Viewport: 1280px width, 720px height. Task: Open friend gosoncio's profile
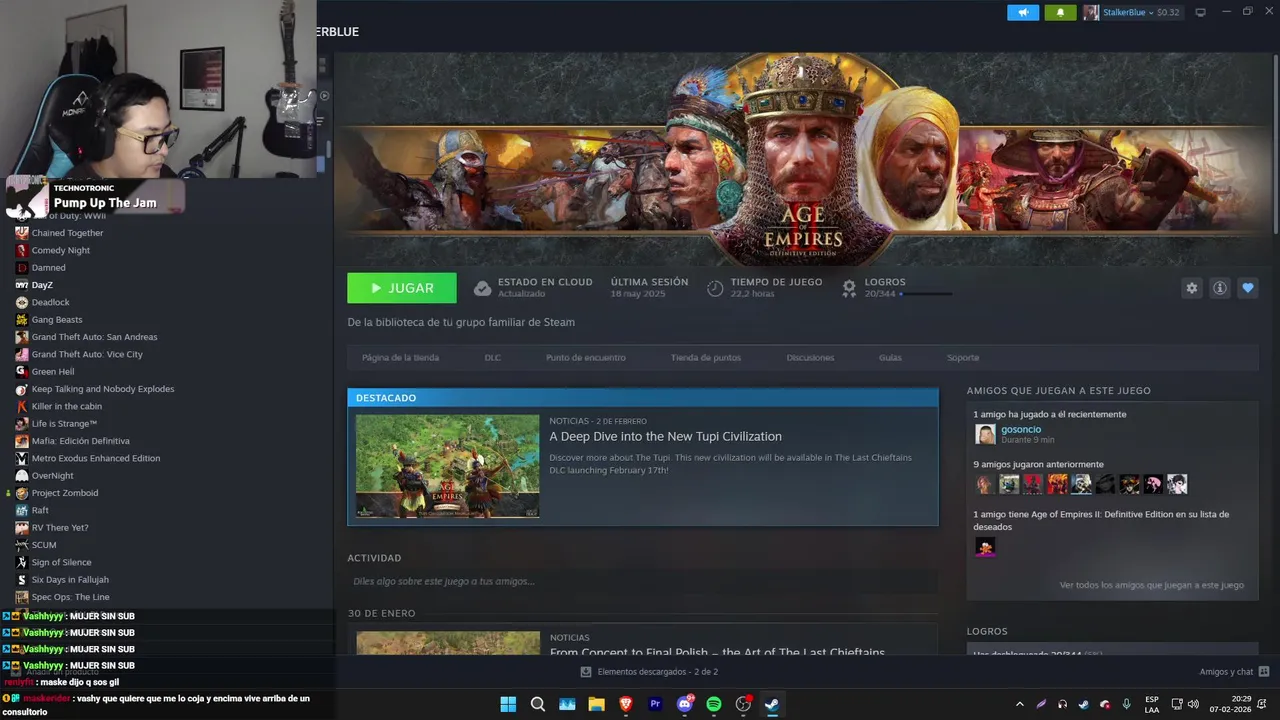1021,429
